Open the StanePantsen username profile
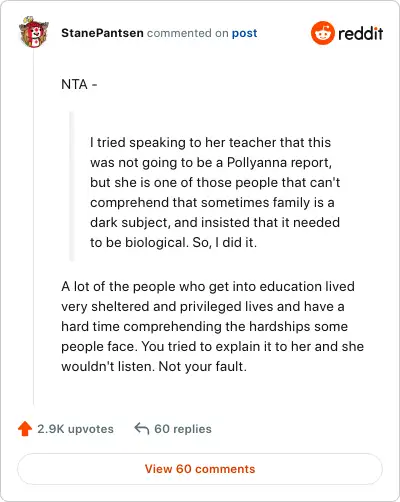Viewport: 400px width, 502px height. pyautogui.click(x=102, y=33)
